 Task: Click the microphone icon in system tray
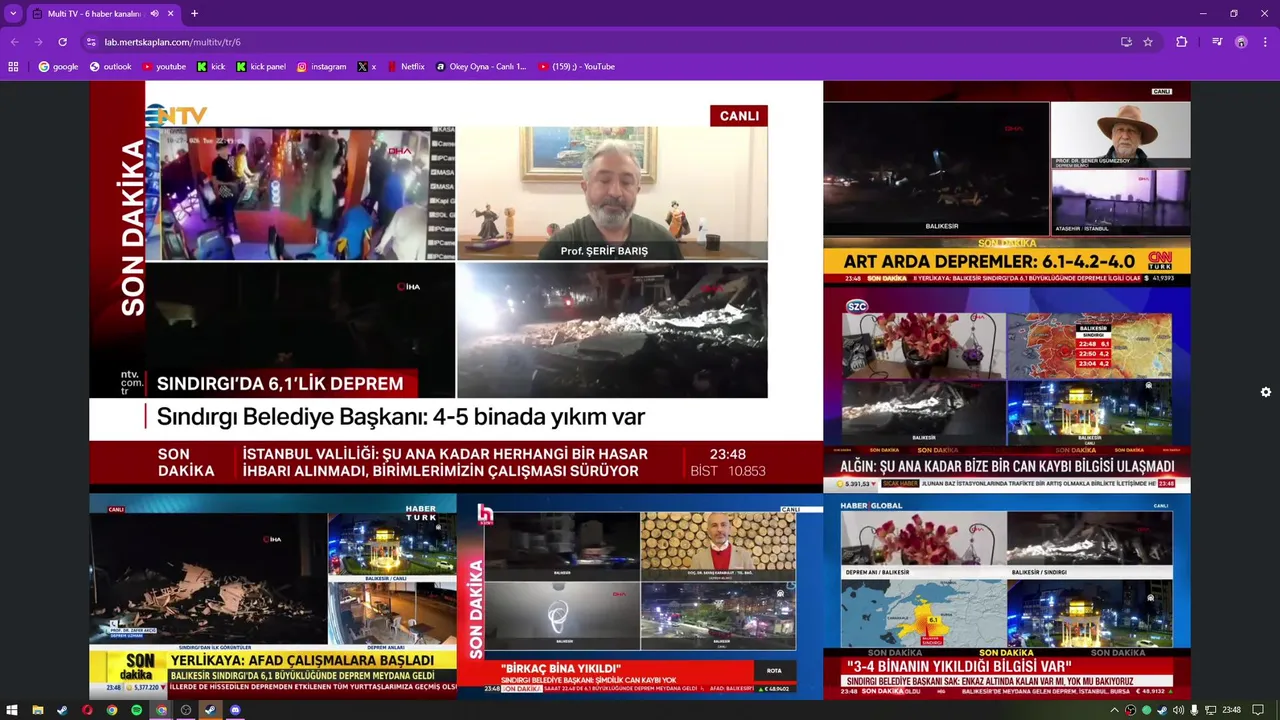1194,710
